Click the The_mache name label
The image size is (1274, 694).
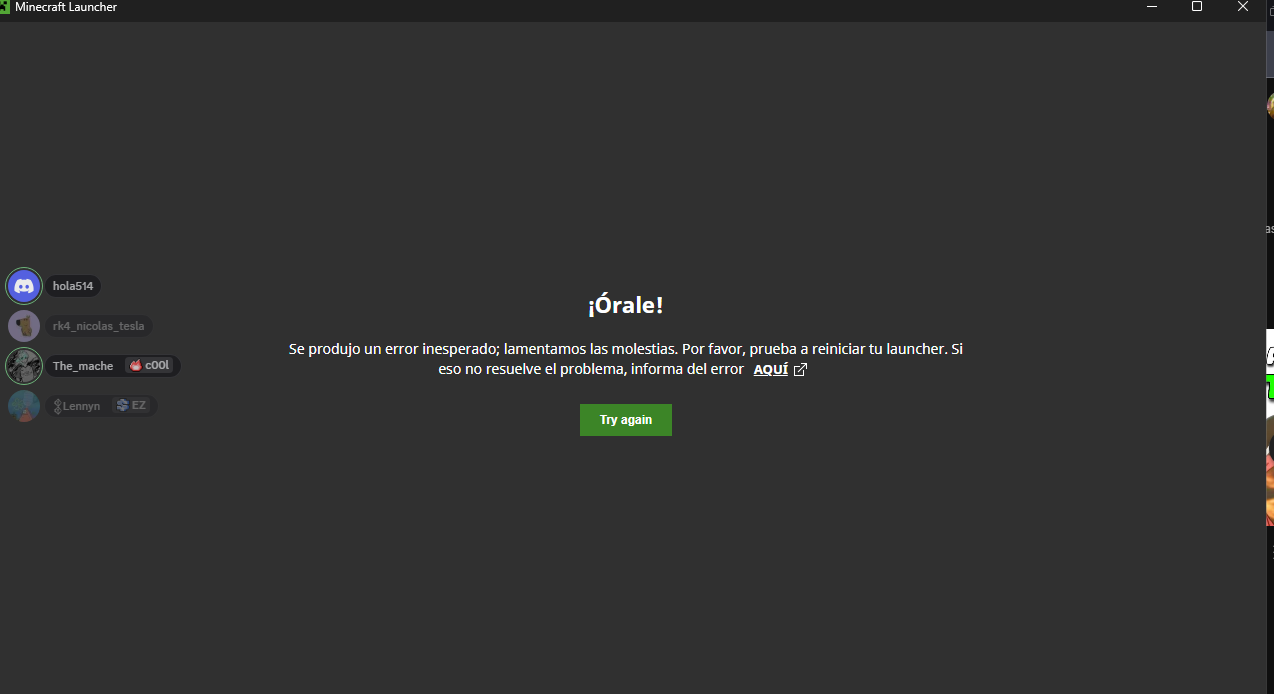pyautogui.click(x=83, y=366)
